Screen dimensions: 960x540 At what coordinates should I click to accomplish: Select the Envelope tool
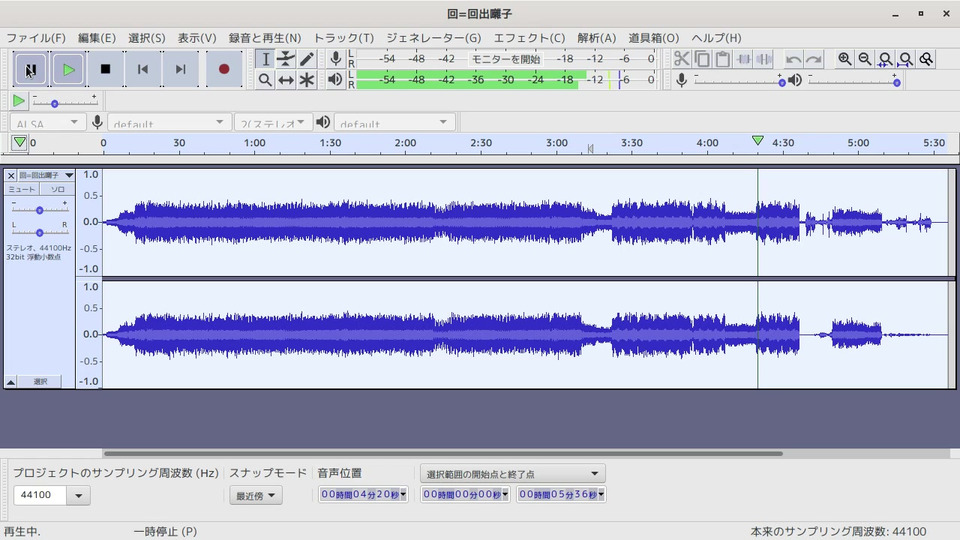click(x=286, y=59)
